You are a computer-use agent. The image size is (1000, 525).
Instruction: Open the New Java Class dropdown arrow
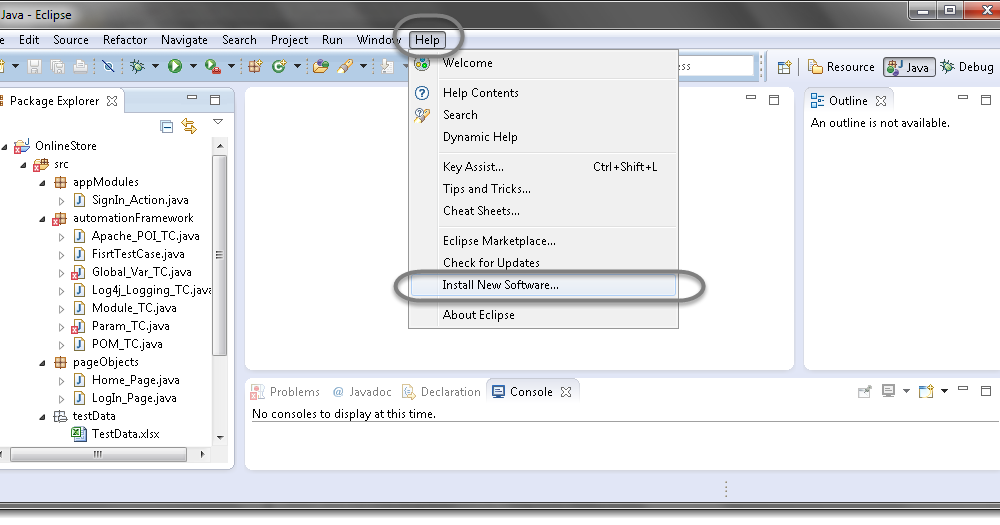point(297,66)
